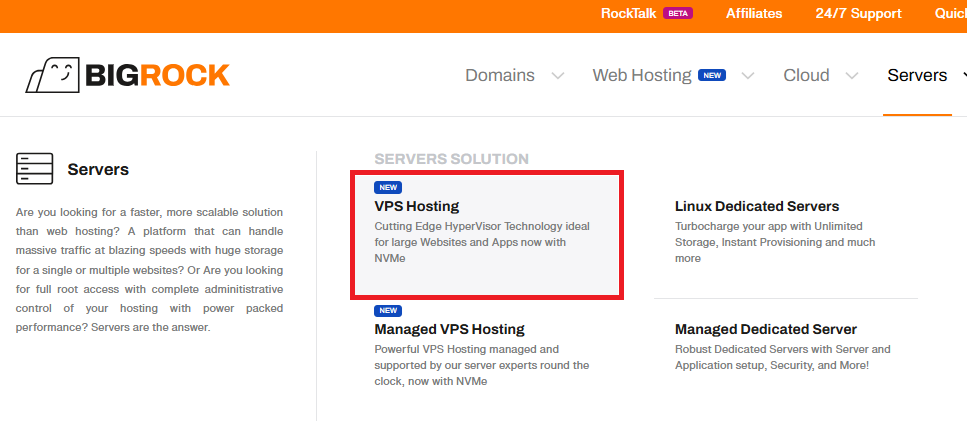Click the 'Are you looking for a faster' paragraph
967x443 pixels.
click(x=149, y=270)
